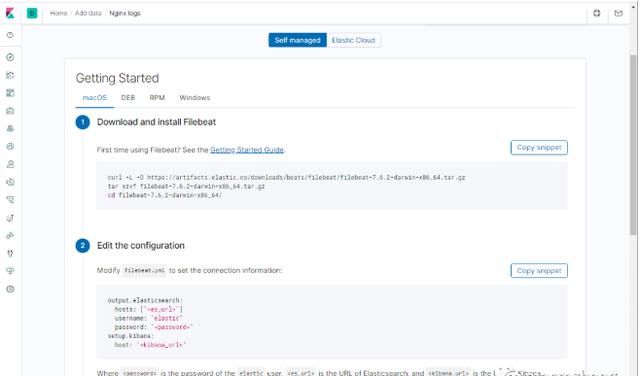Click the Kibana logo

[10, 13]
